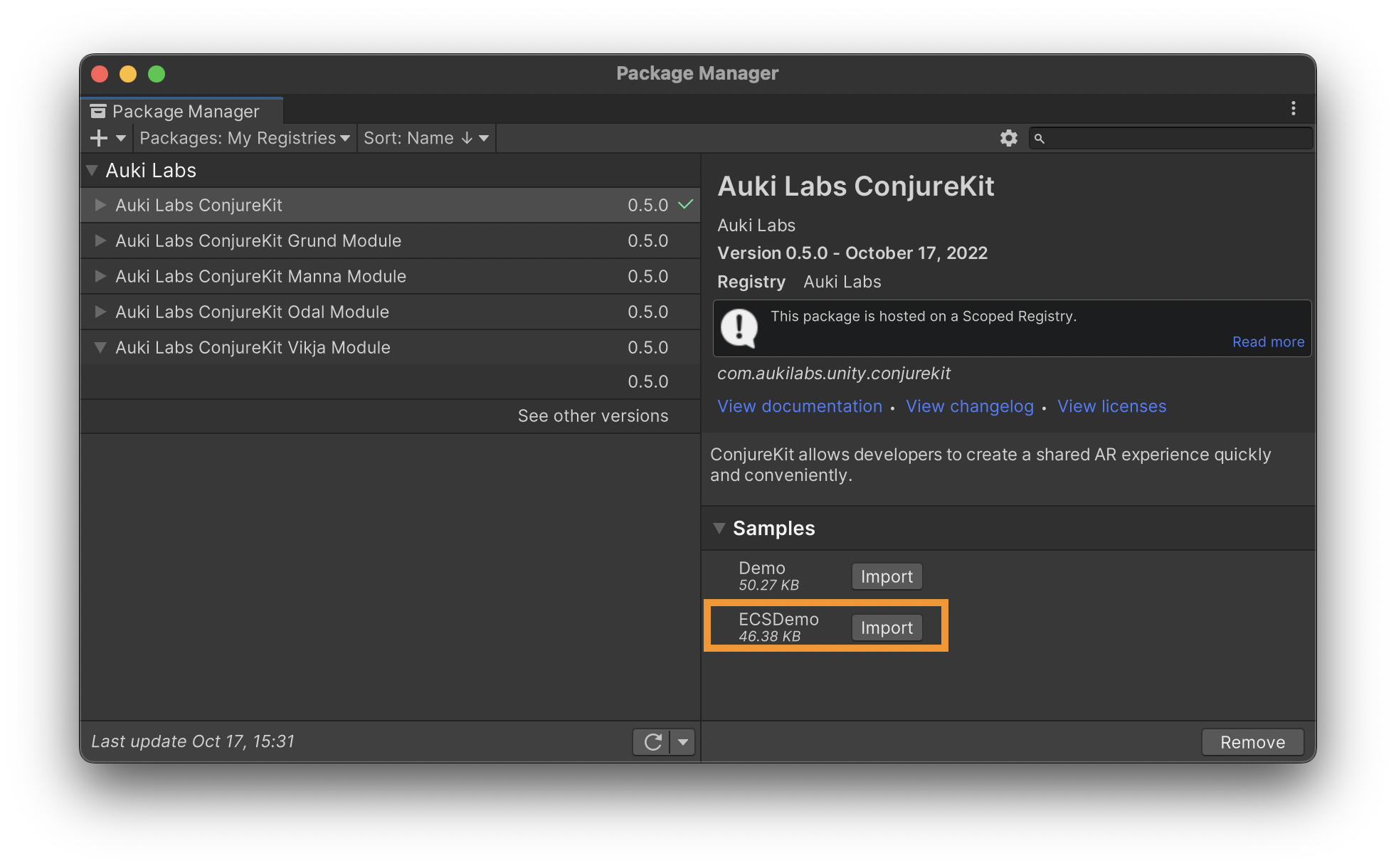Click the Version 0.5.0 - October 17, 2022 text

(x=852, y=253)
